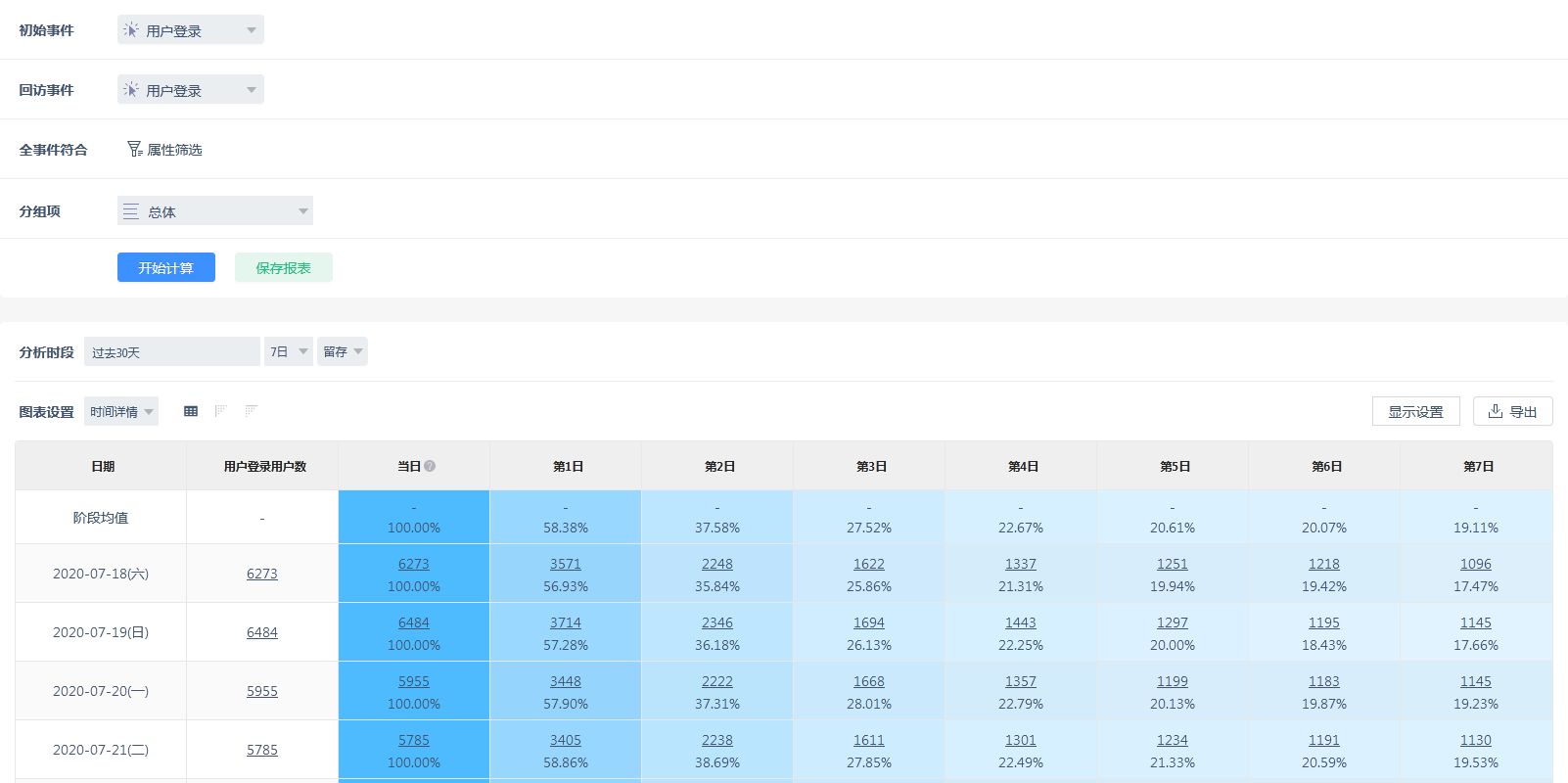Click day-1 value 3405 for 2020-07-21

(x=566, y=740)
